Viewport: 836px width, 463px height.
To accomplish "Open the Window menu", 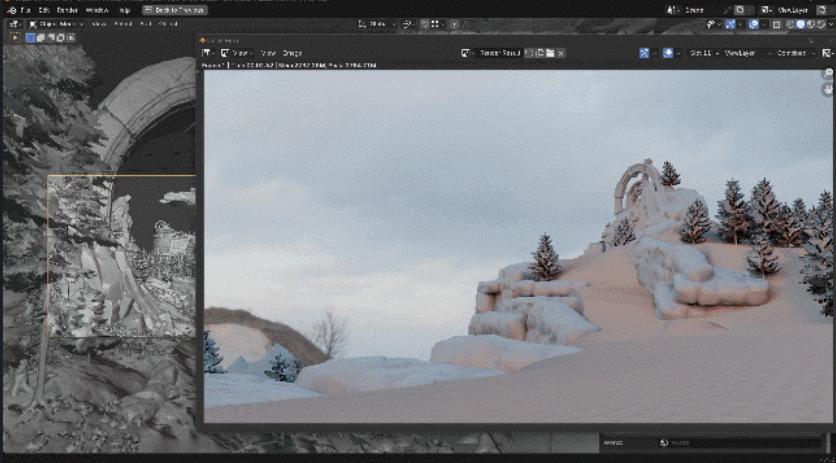I will pos(97,10).
